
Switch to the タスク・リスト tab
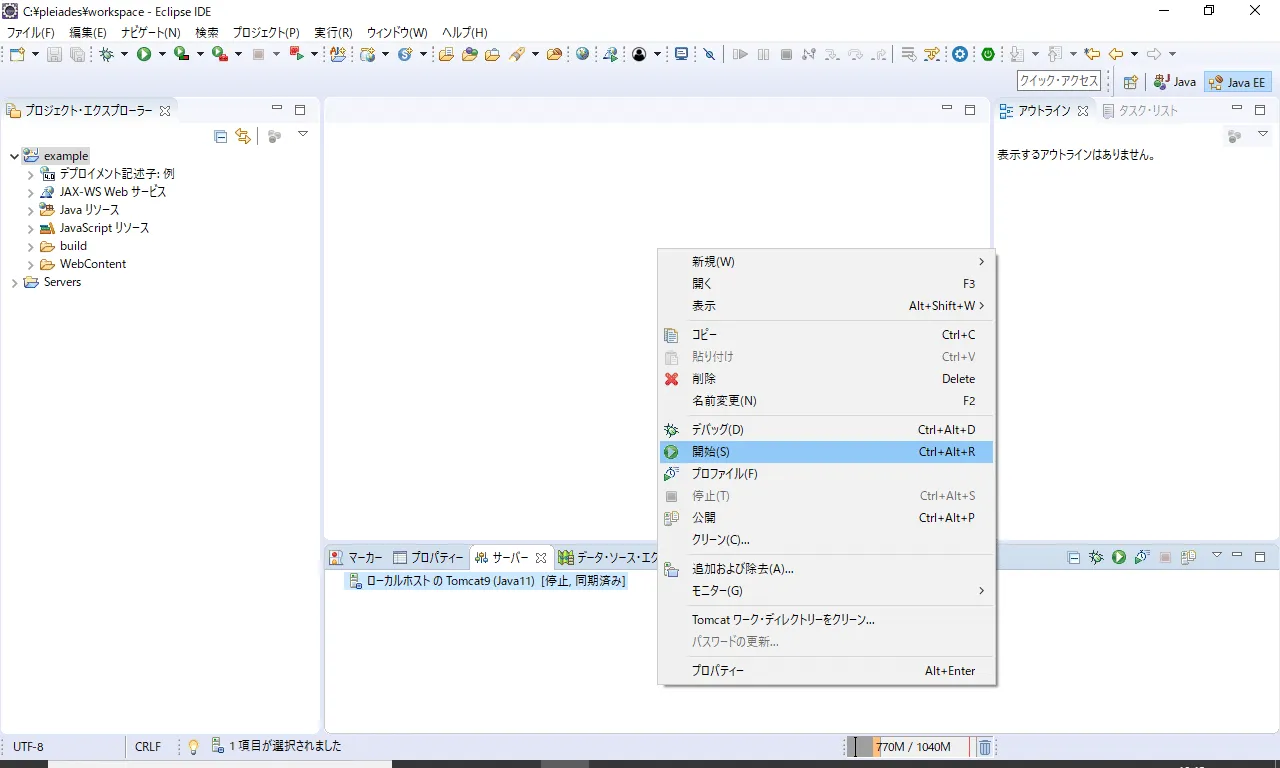[1141, 111]
